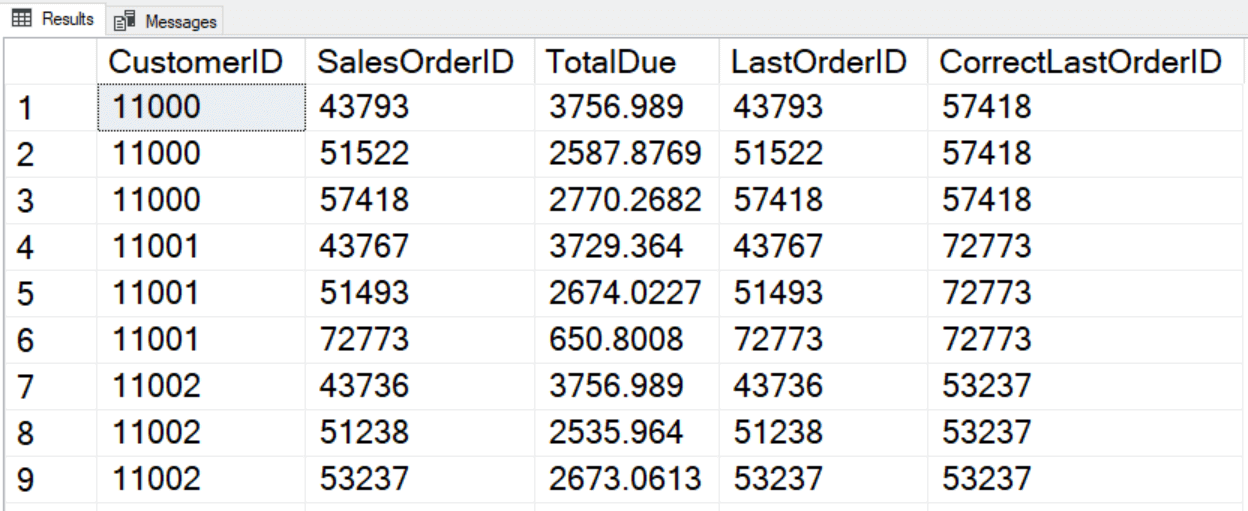This screenshot has width=1248, height=511.
Task: Click SalesOrderID cell 53237 in row 9
Action: (x=364, y=478)
